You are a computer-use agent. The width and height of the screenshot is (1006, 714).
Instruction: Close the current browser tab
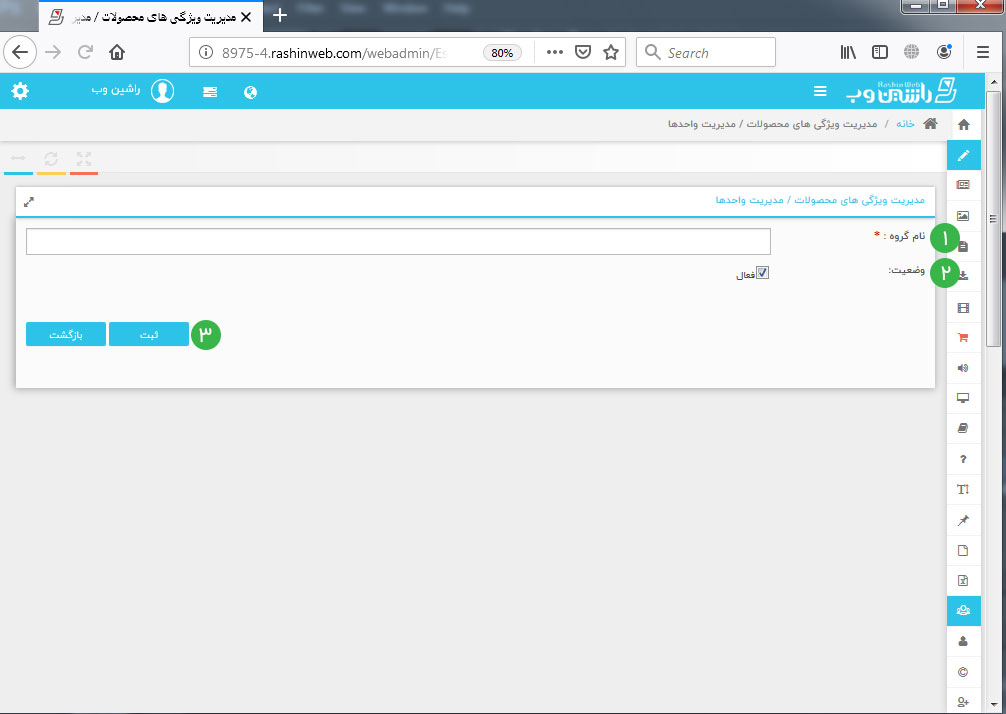click(x=246, y=17)
